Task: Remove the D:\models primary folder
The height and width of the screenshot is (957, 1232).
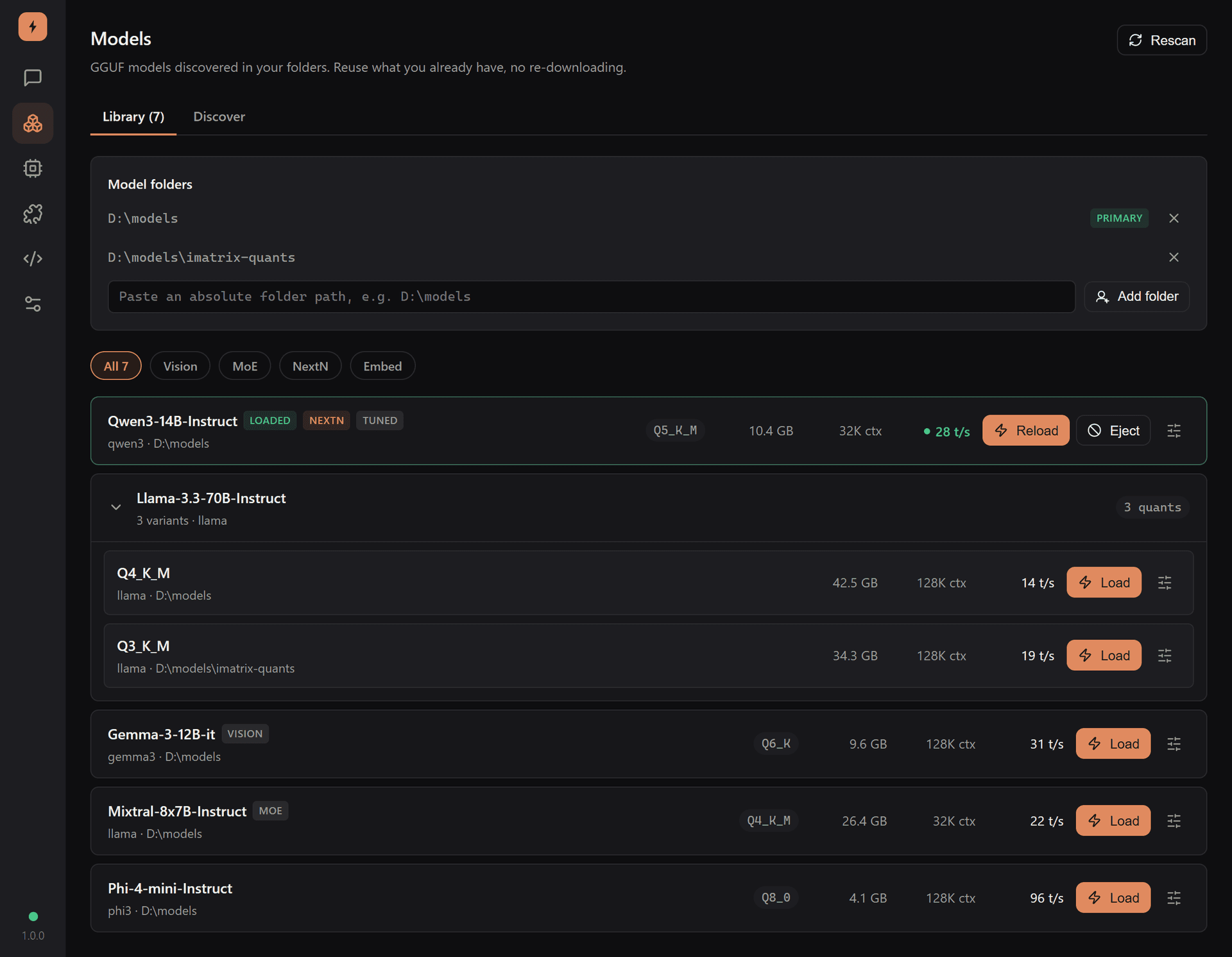Action: [x=1174, y=218]
